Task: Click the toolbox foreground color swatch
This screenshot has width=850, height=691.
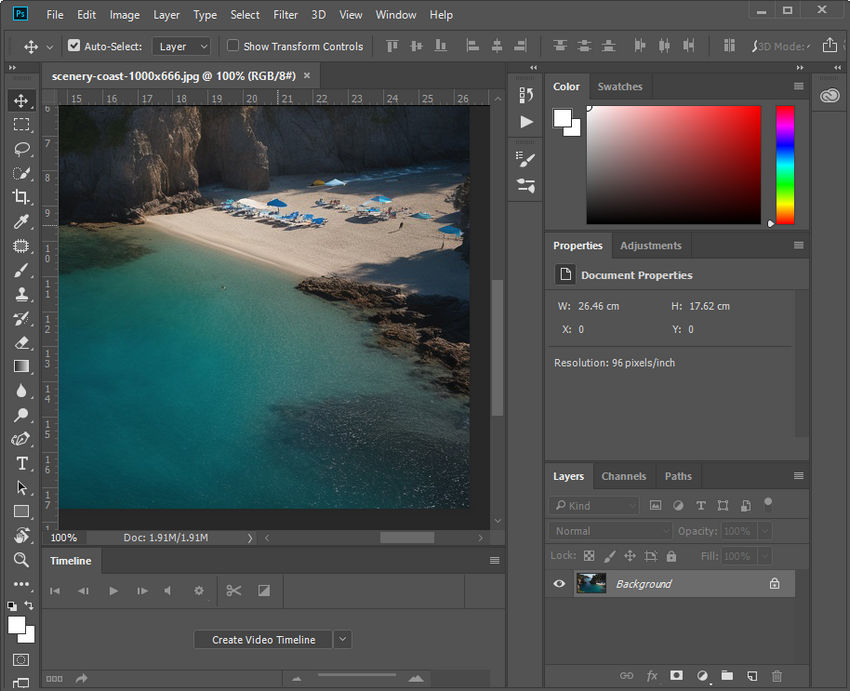Action: (x=16, y=625)
